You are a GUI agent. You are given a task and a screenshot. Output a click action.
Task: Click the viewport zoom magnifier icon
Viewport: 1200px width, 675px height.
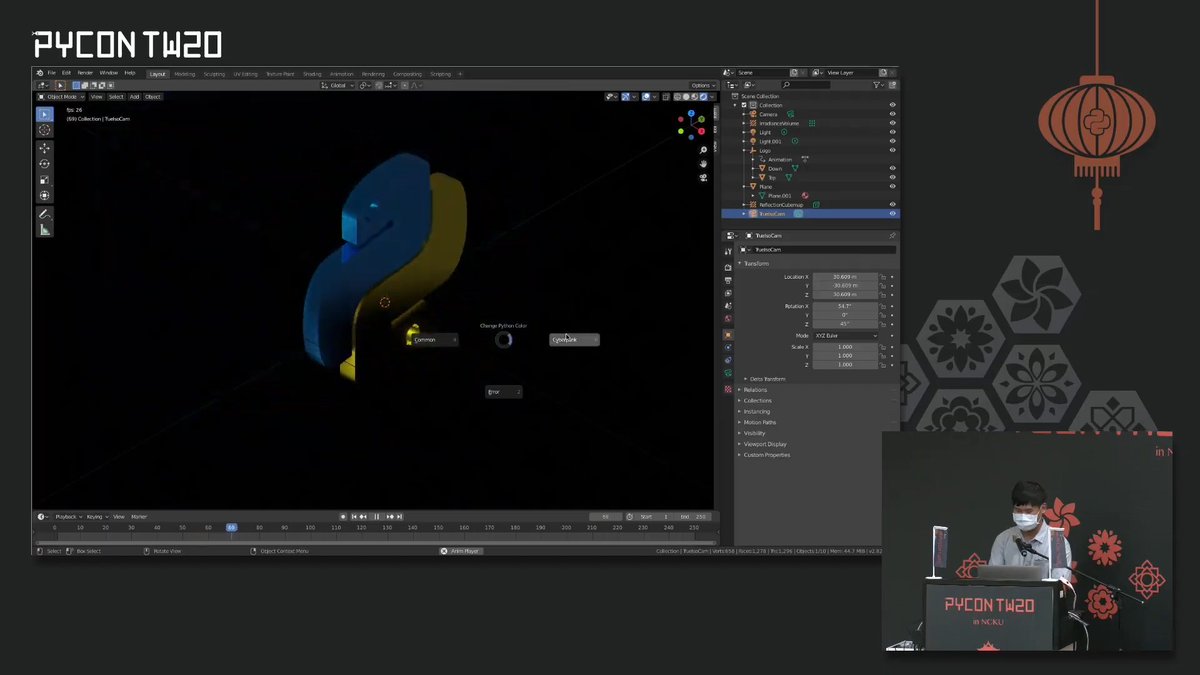coord(704,151)
